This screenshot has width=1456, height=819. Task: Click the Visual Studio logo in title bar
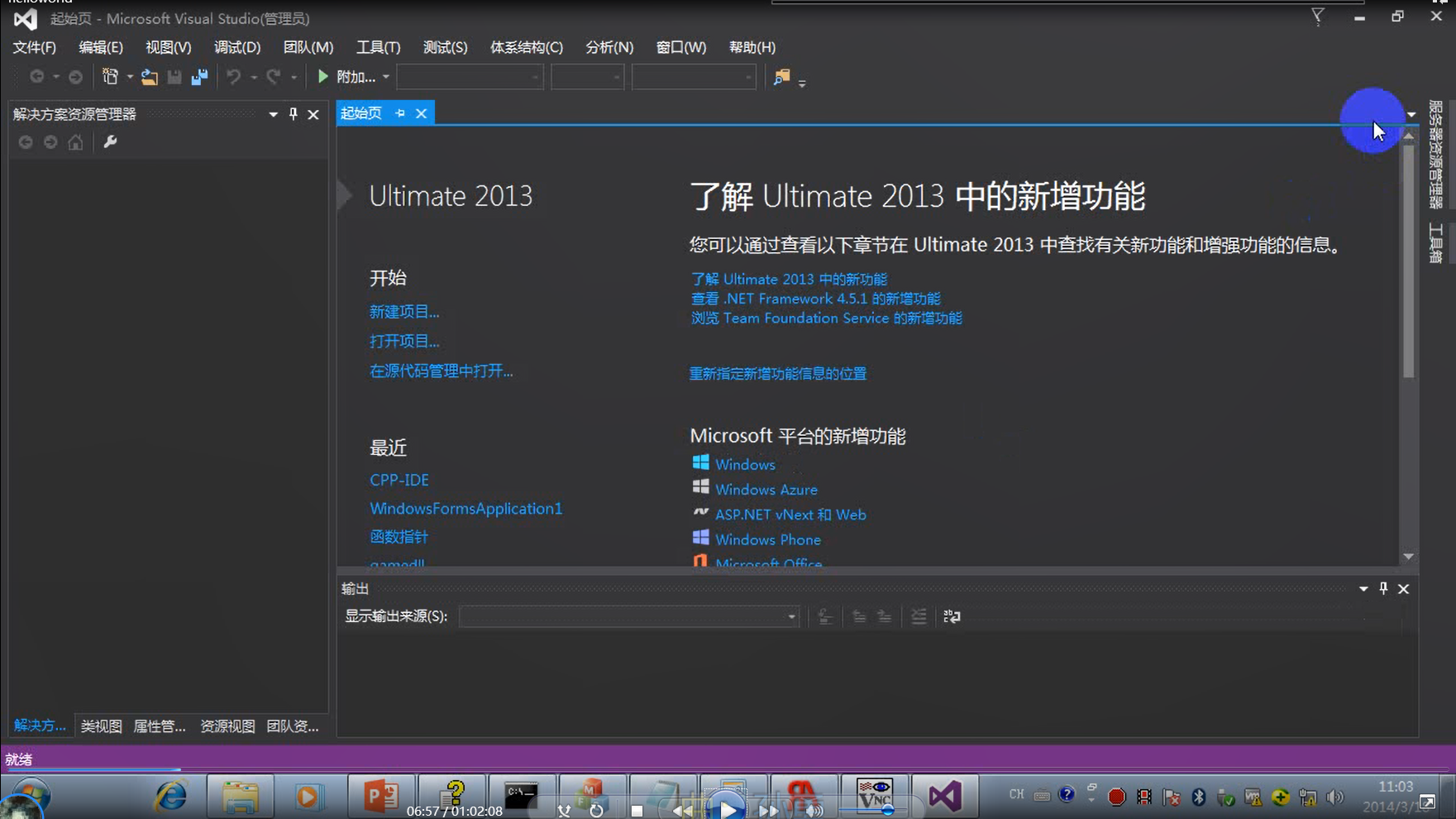(25, 18)
